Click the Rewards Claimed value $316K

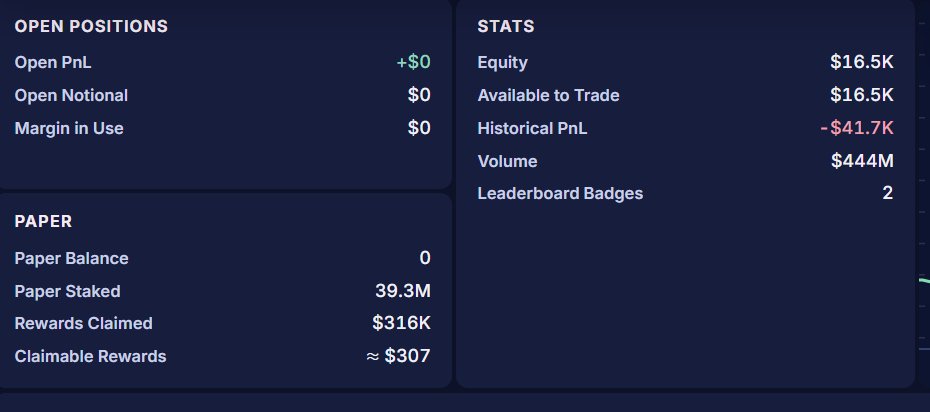402,323
